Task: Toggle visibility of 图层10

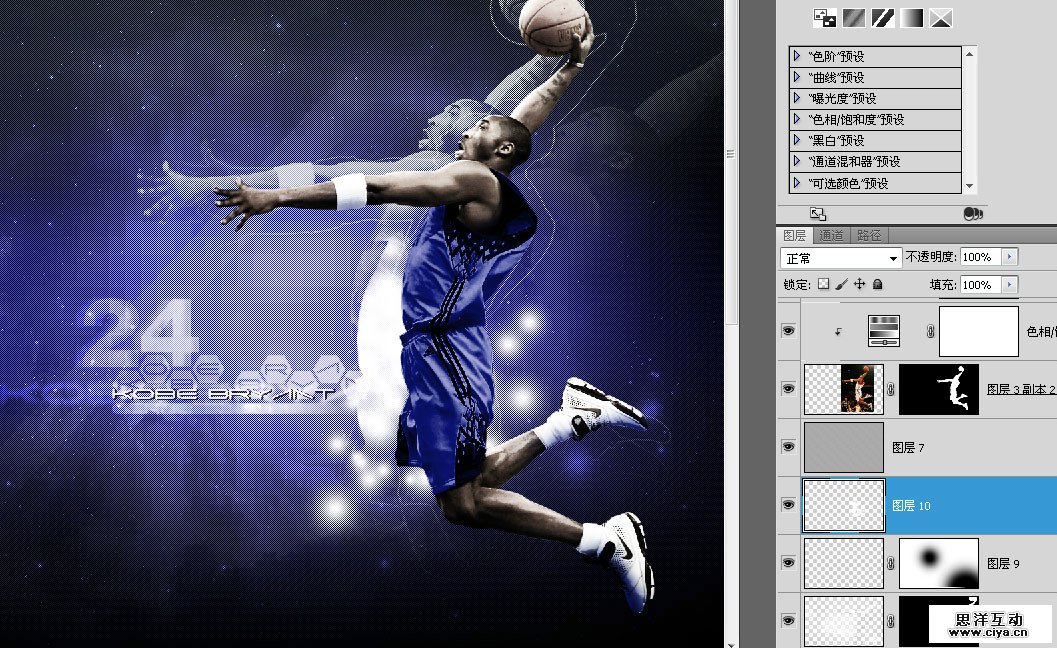Action: click(x=788, y=505)
